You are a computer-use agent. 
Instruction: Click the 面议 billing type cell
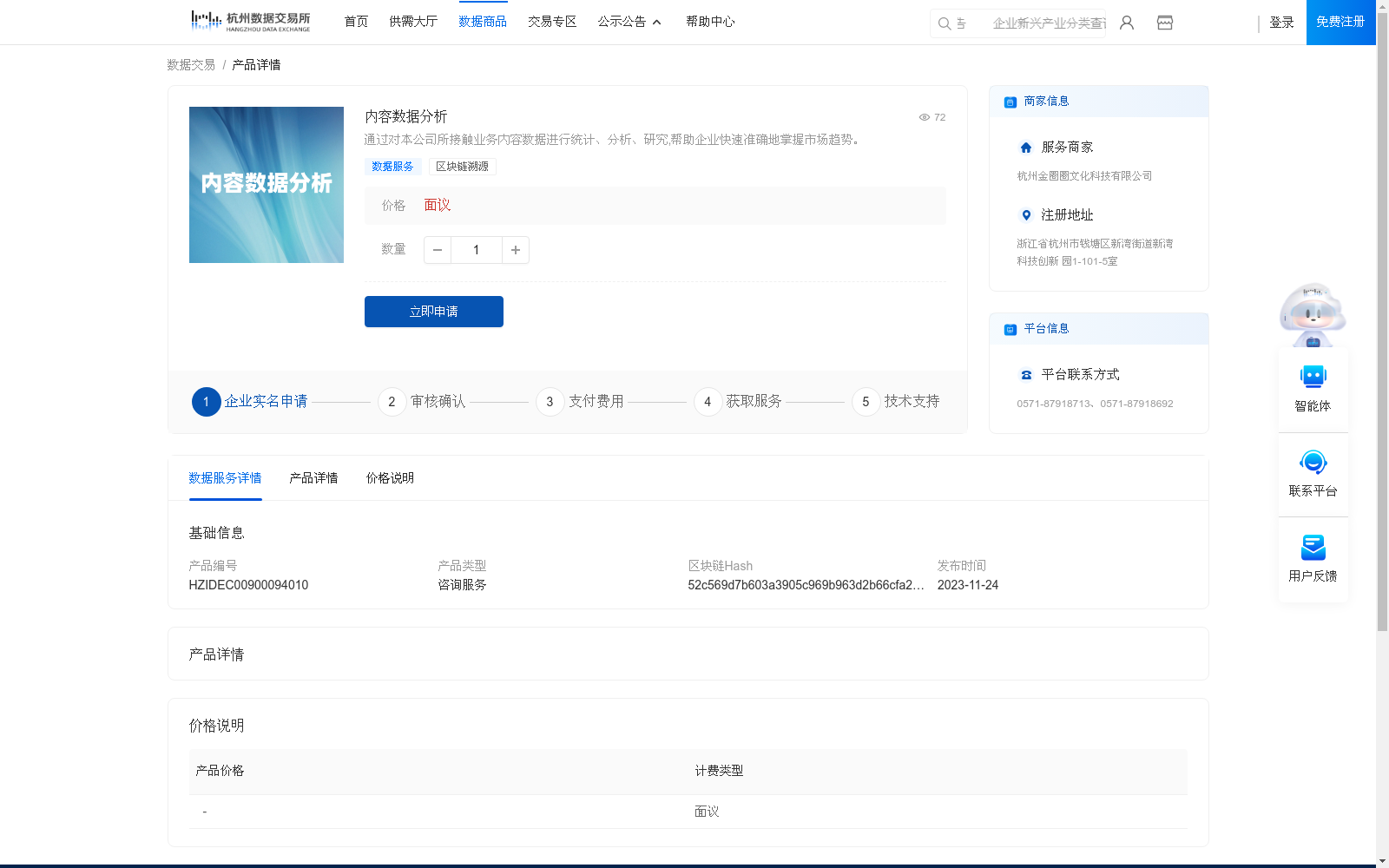coord(707,812)
